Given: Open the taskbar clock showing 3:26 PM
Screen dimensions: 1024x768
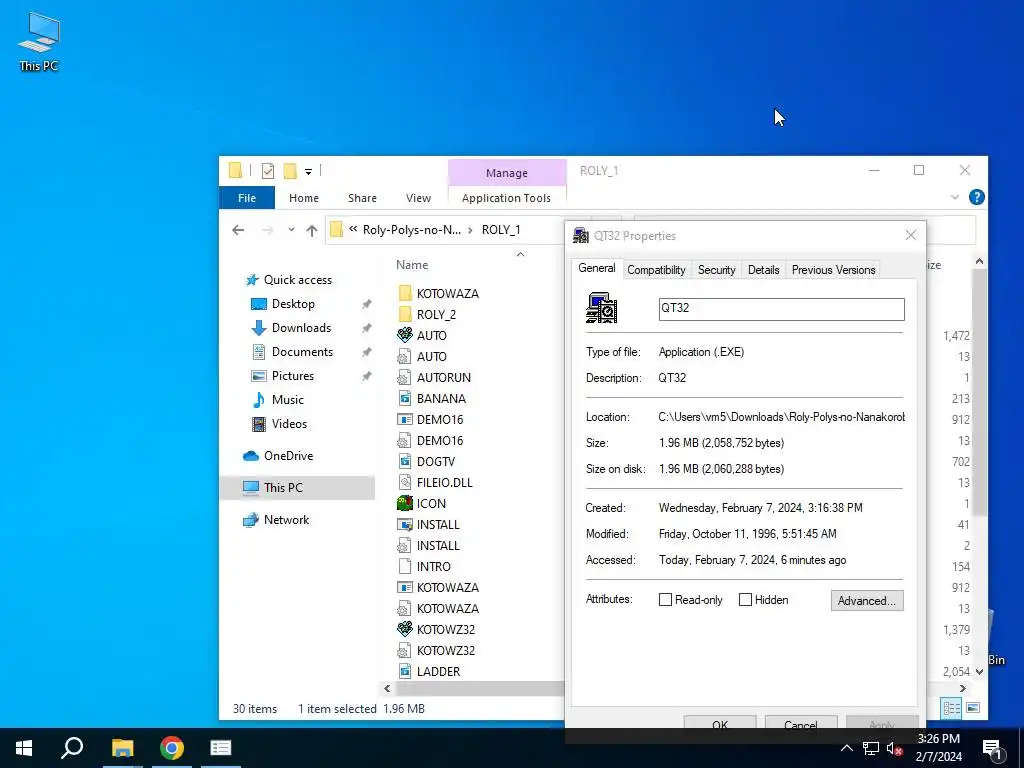Looking at the screenshot, I should pyautogui.click(x=938, y=748).
